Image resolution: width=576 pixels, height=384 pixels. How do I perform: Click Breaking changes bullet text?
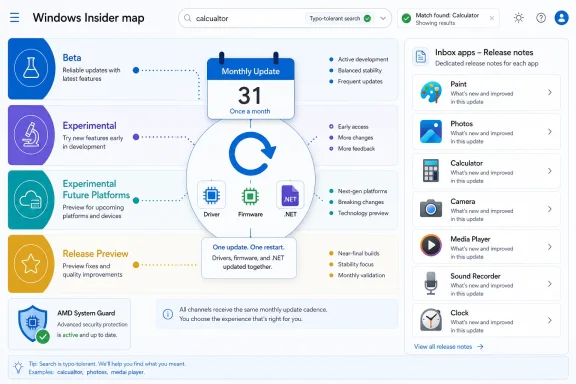[361, 202]
